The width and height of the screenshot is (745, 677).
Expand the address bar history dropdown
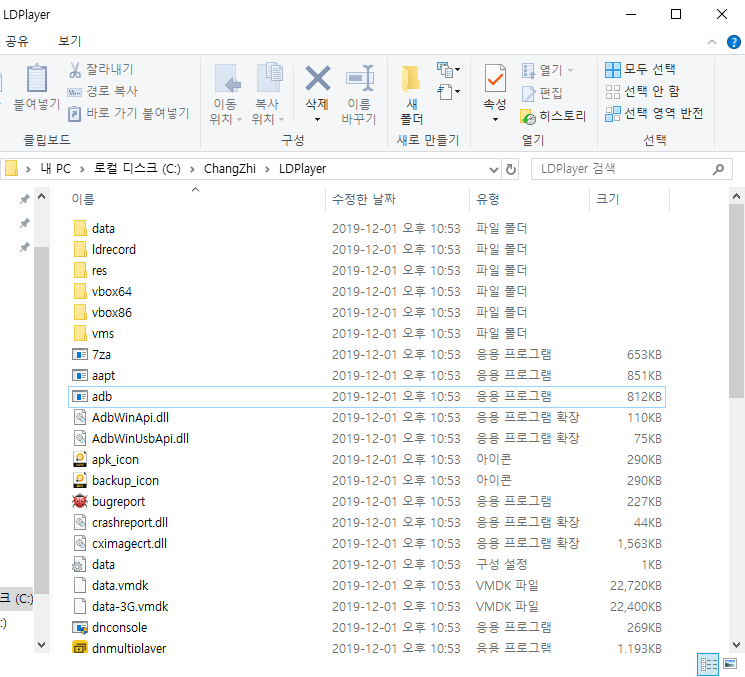494,170
